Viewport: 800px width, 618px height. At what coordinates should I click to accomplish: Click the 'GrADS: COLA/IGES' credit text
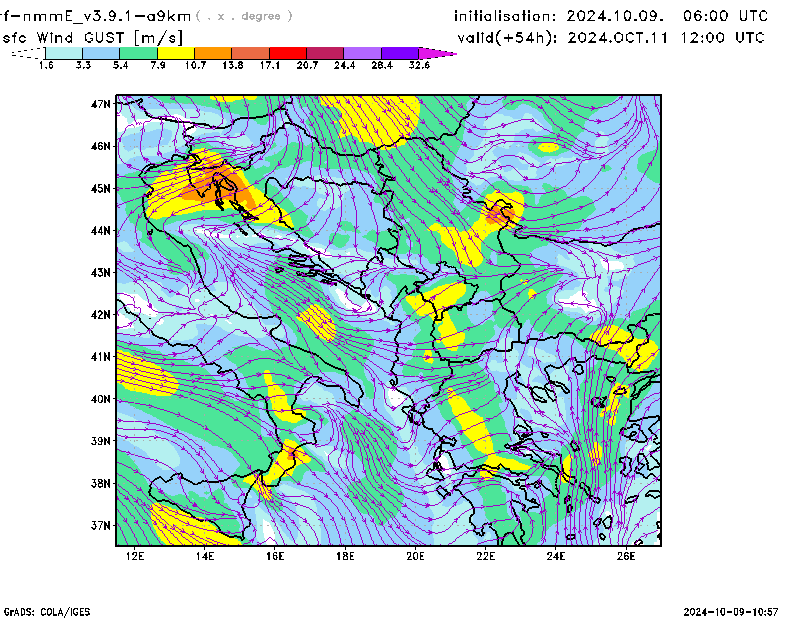[x=47, y=612]
